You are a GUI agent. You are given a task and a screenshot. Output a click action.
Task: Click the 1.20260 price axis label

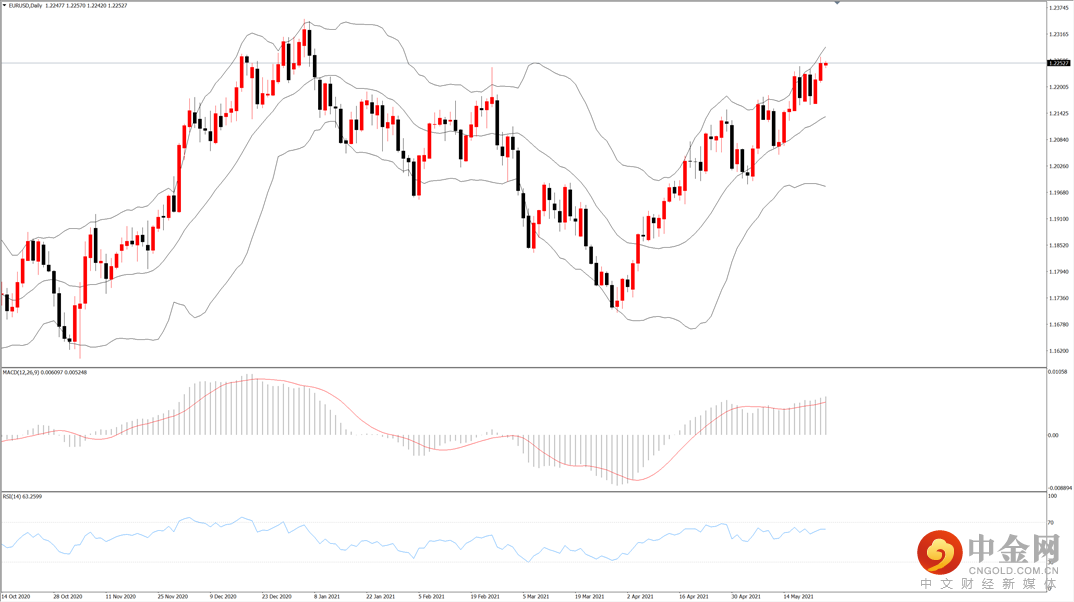point(1059,166)
